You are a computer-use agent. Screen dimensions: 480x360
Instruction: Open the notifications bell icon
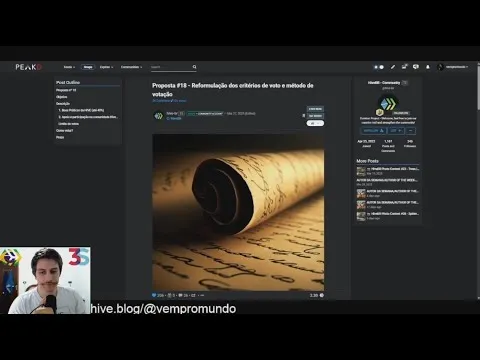coord(428,67)
